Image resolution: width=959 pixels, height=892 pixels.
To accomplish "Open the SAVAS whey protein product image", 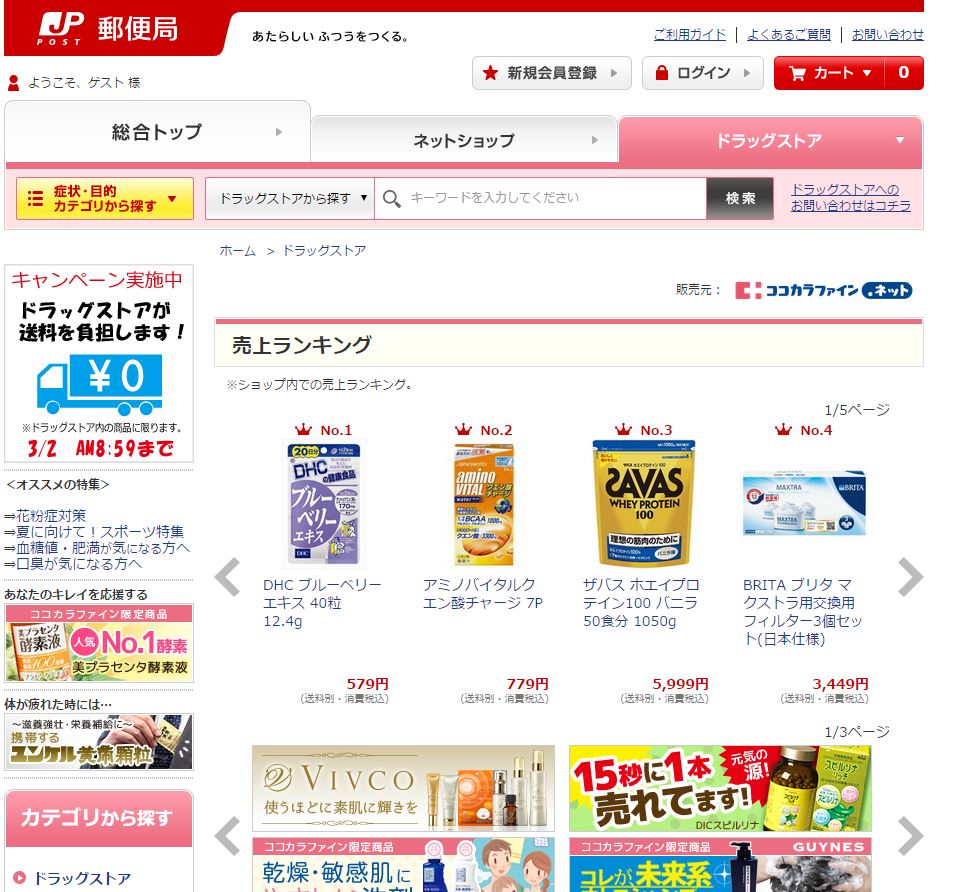I will click(643, 503).
